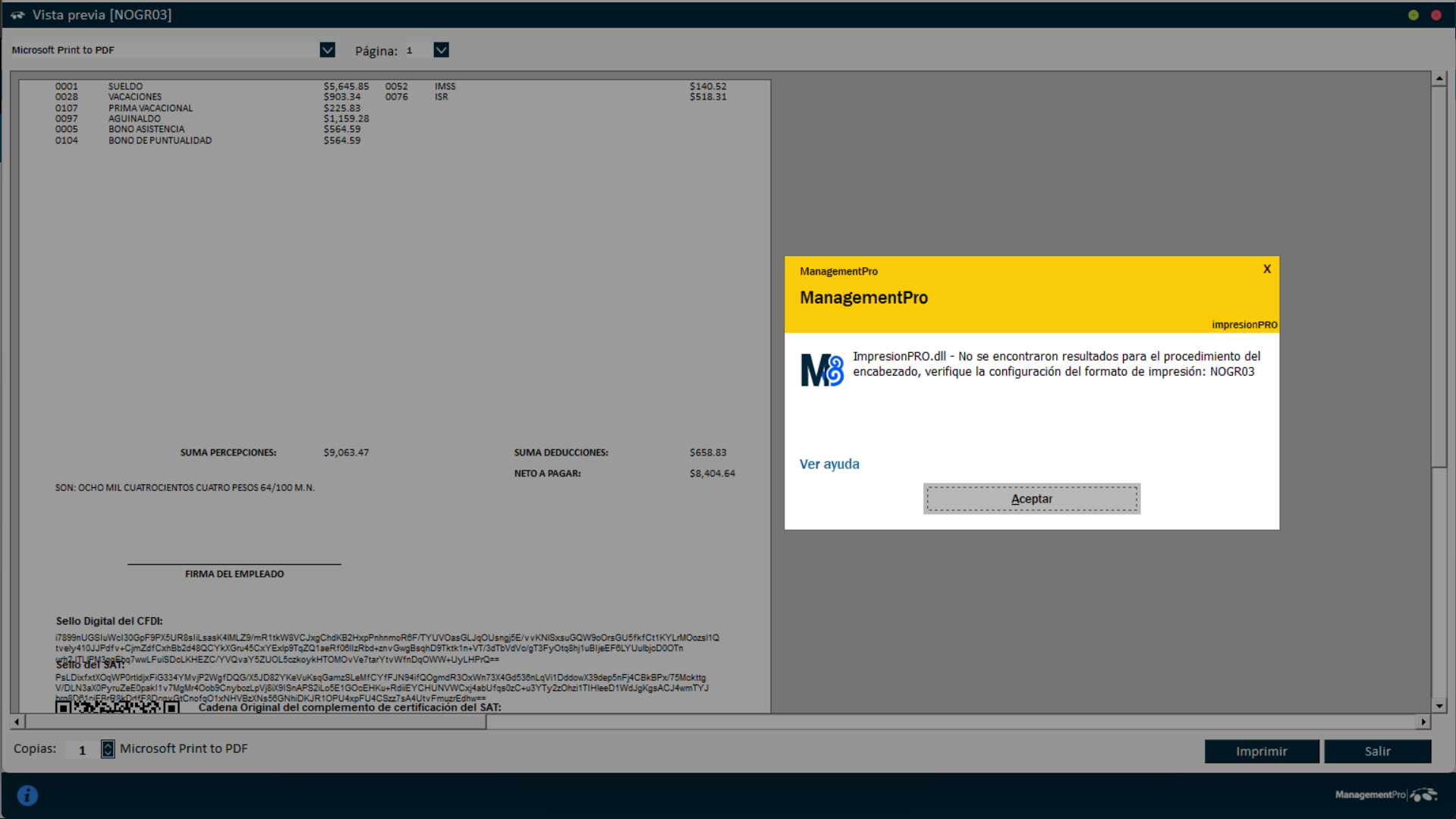Click the M8 logo in the dialog

[822, 370]
